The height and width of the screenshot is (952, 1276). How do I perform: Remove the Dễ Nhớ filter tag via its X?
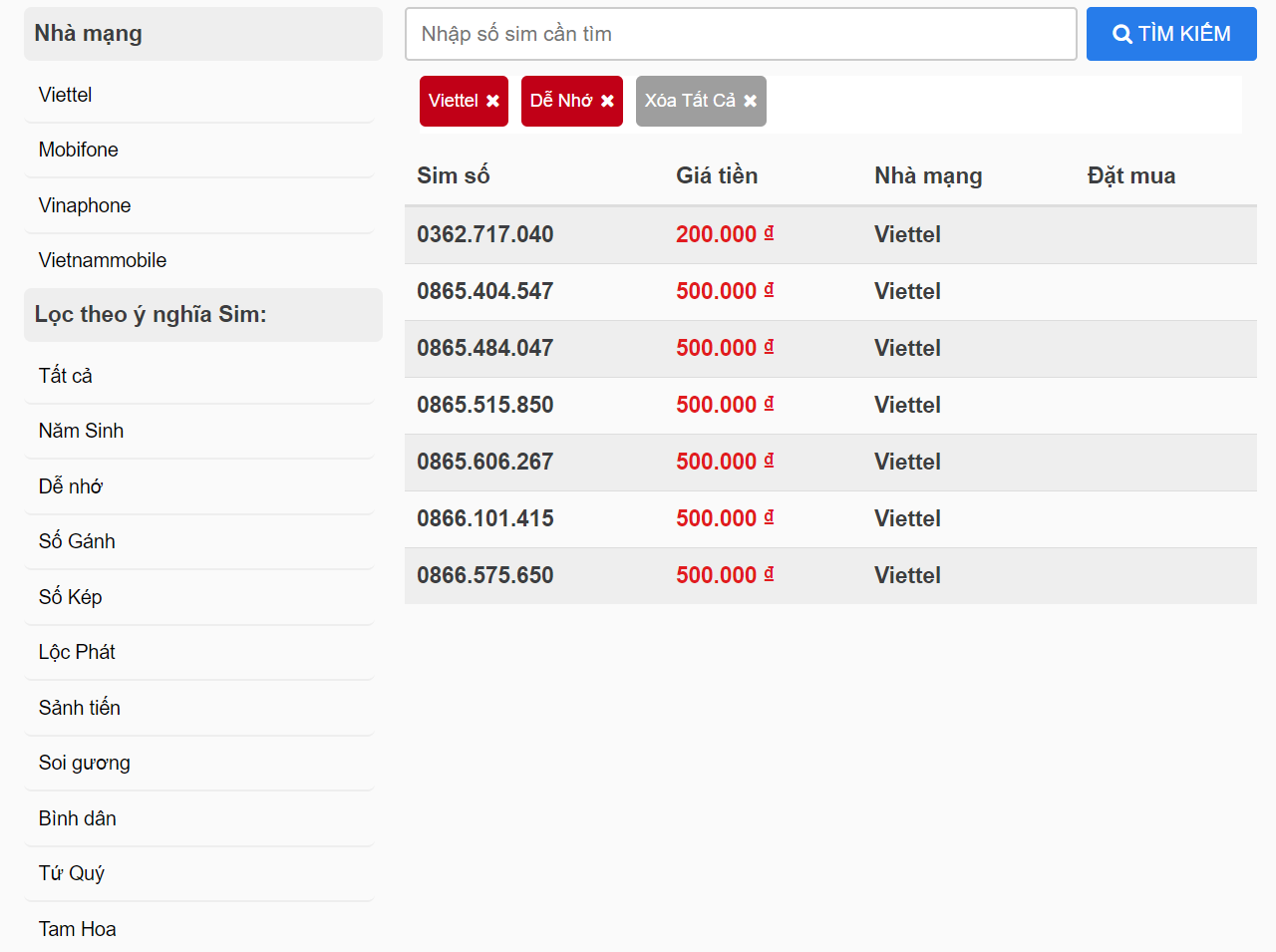coord(607,101)
